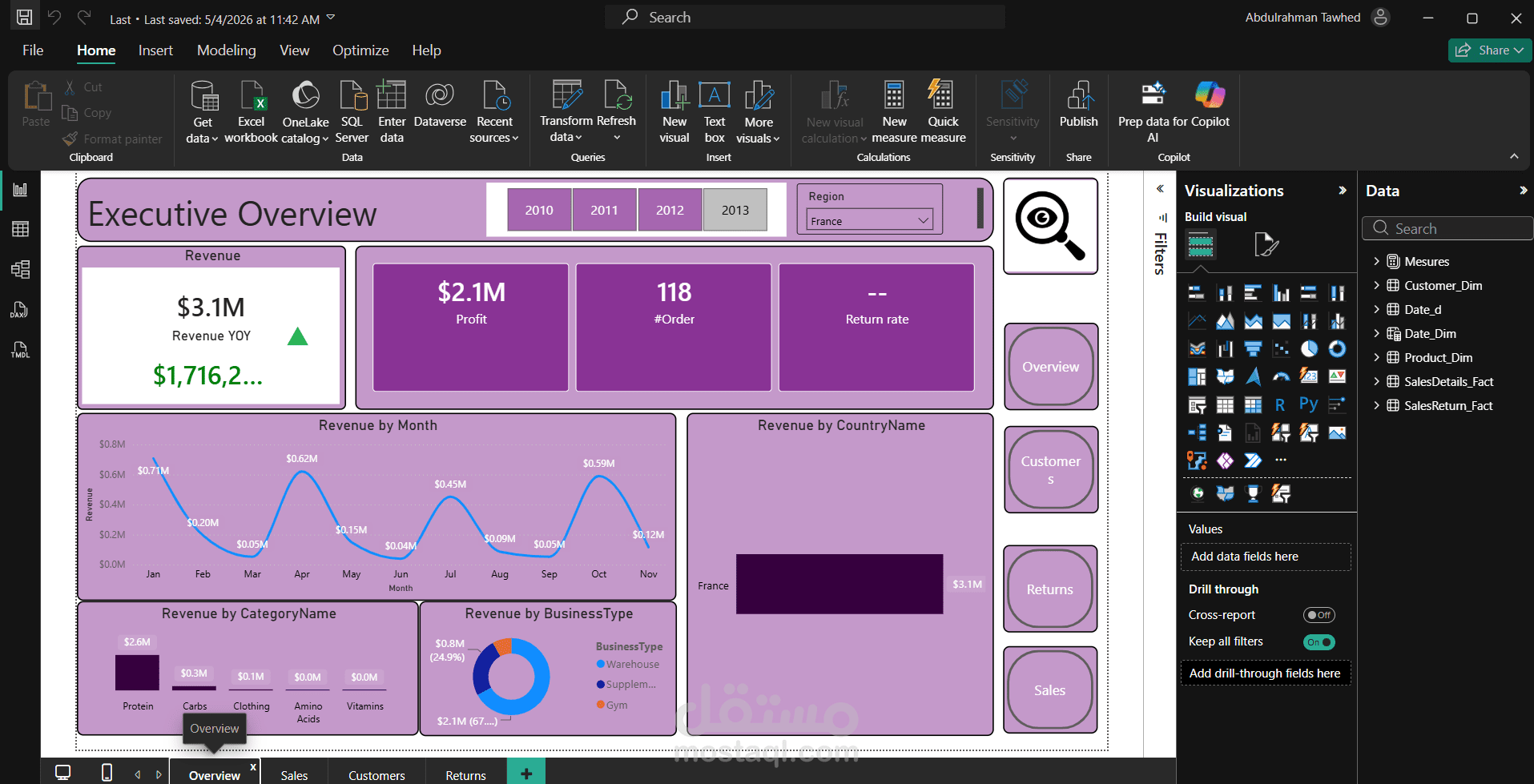This screenshot has width=1534, height=784.
Task: Publish the report
Action: tap(1079, 104)
